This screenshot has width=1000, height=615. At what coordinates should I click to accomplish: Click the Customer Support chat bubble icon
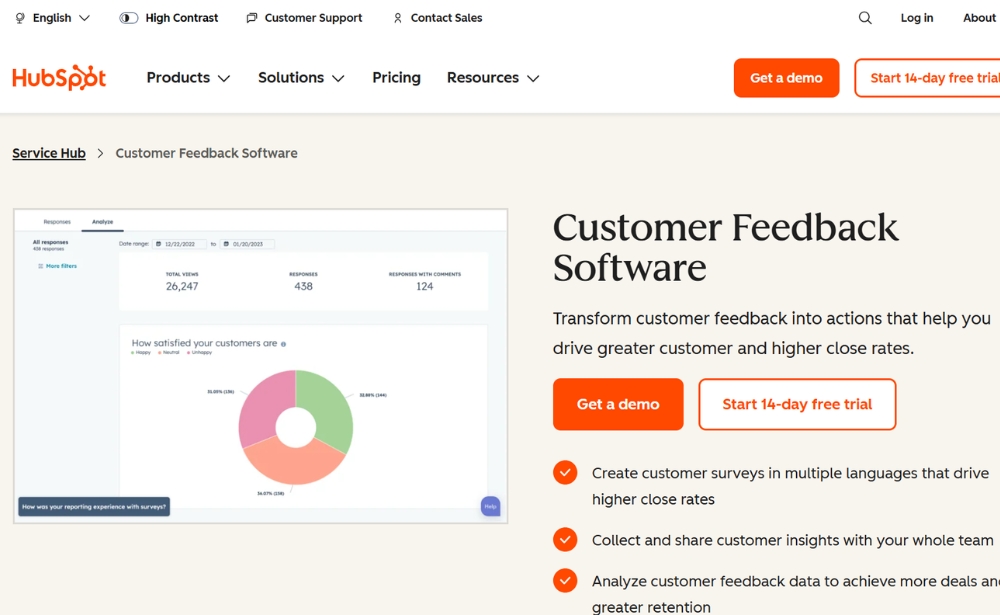tap(250, 17)
